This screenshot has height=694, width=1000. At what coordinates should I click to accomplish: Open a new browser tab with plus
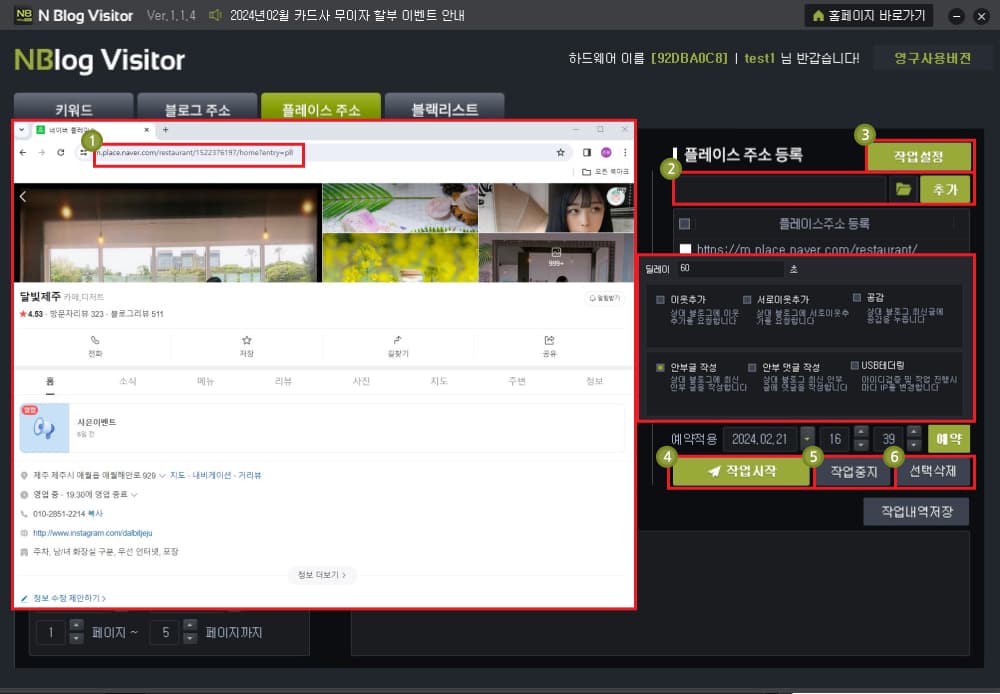[x=165, y=129]
